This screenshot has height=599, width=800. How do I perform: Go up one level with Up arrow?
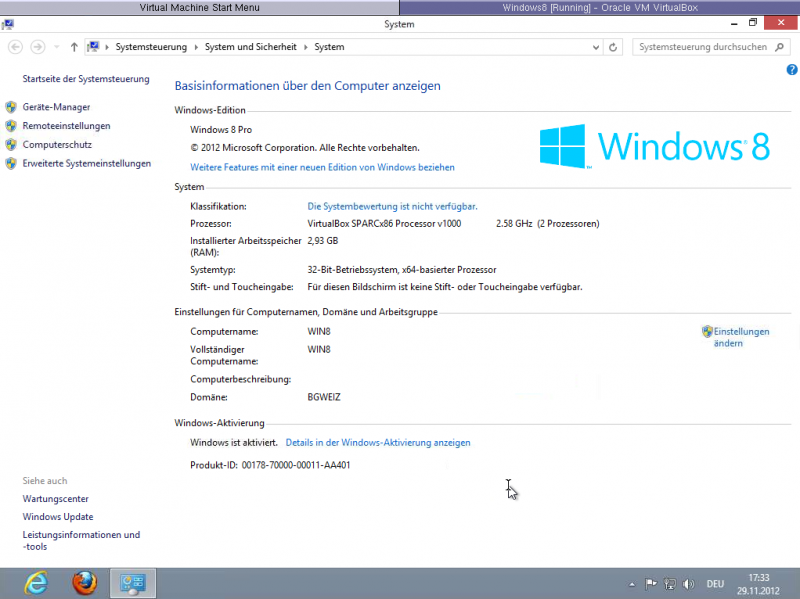tap(74, 47)
